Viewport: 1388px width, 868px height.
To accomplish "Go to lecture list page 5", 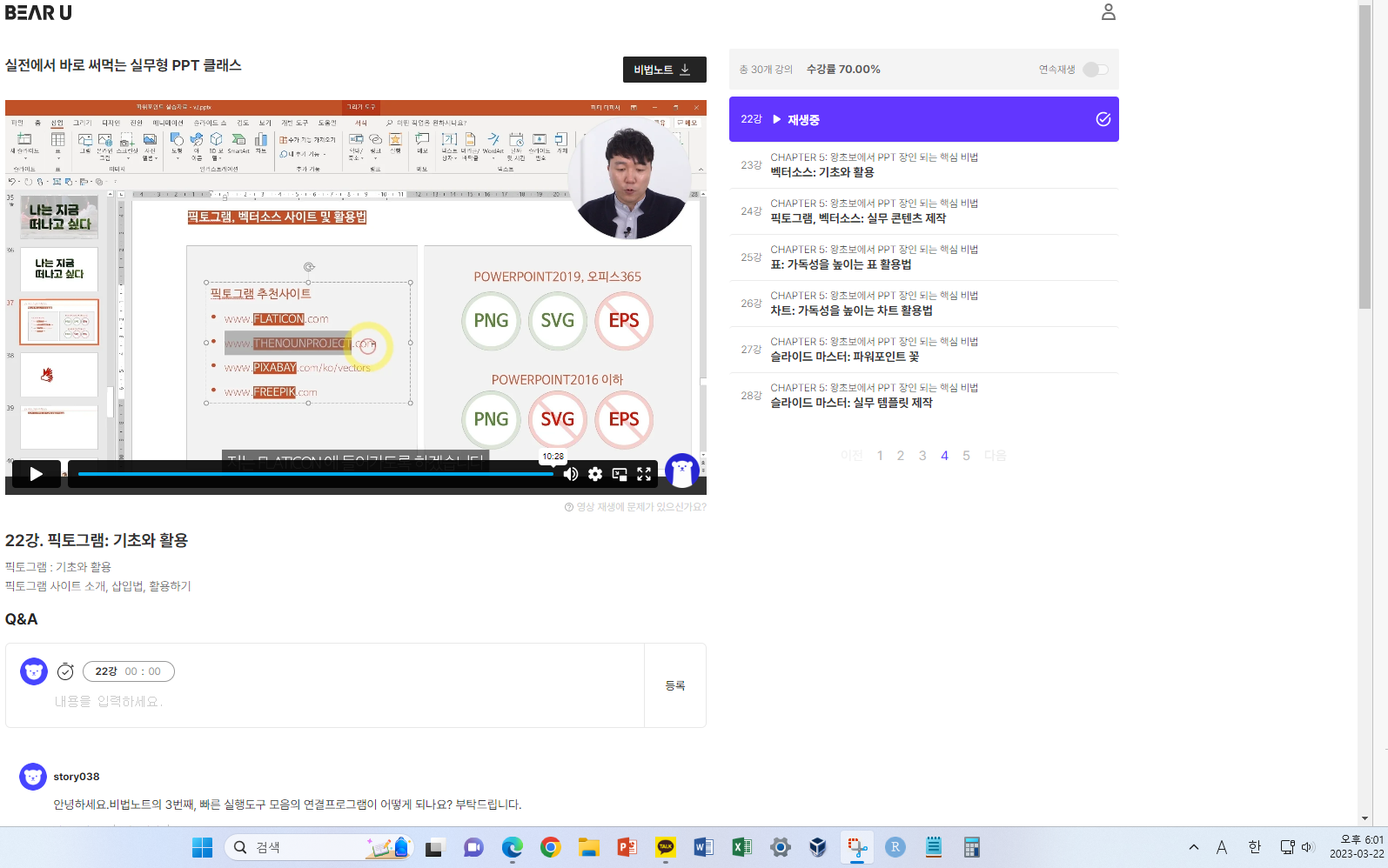I will coord(966,456).
